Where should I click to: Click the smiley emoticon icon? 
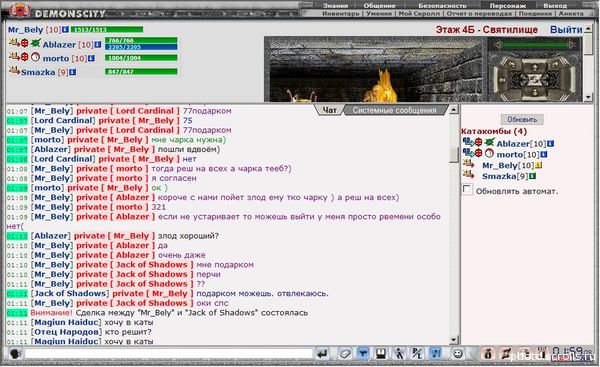pos(458,354)
